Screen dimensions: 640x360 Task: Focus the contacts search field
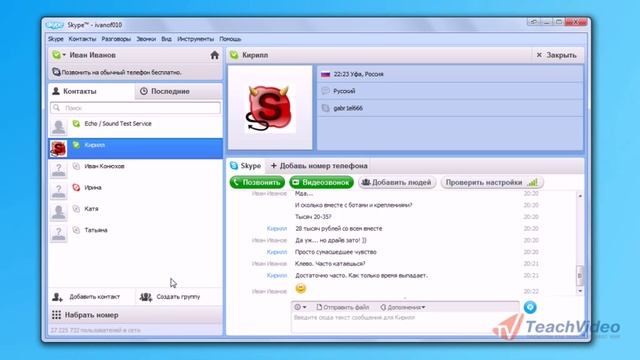[x=136, y=108]
